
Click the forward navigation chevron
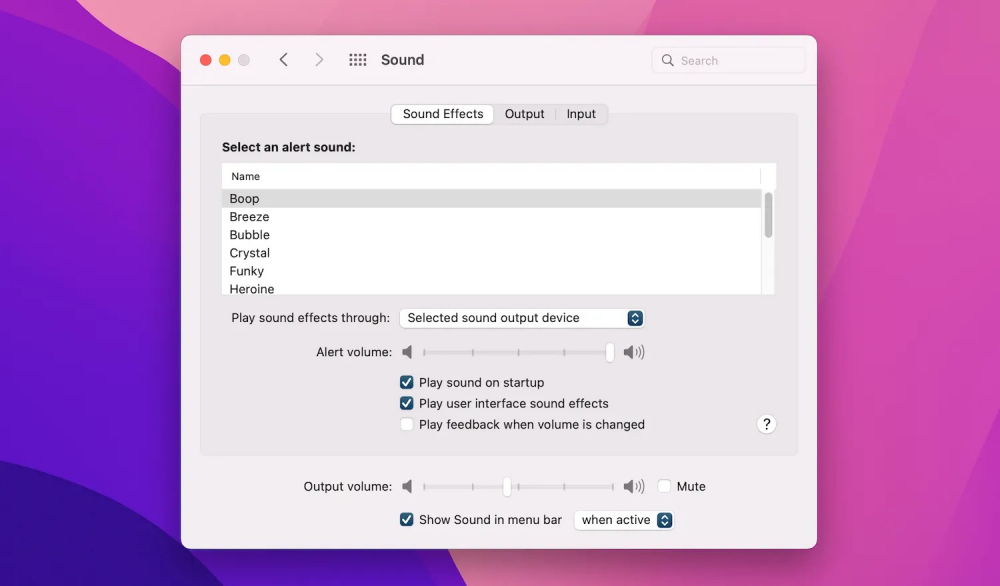[319, 60]
